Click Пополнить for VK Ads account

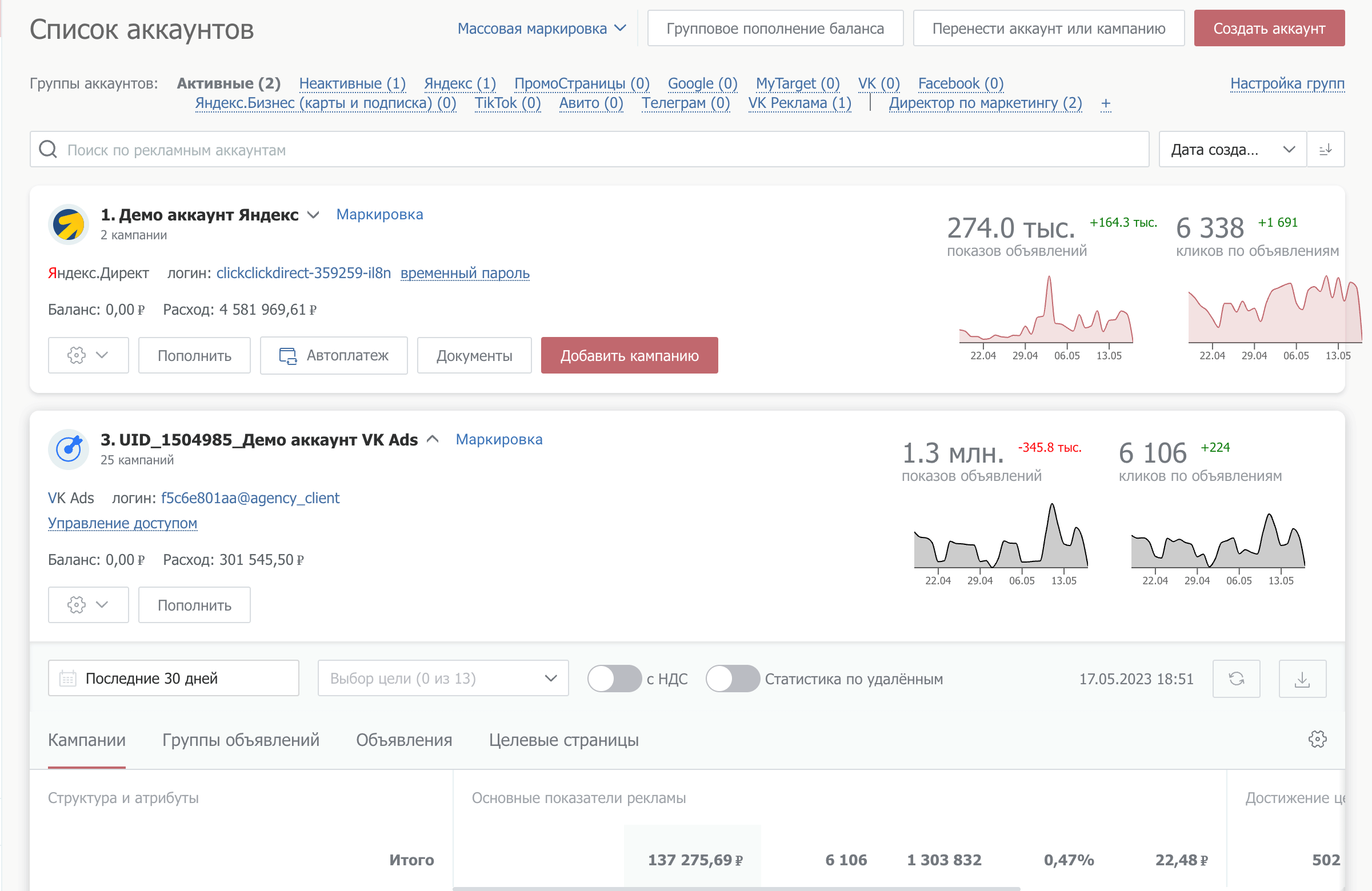(194, 605)
